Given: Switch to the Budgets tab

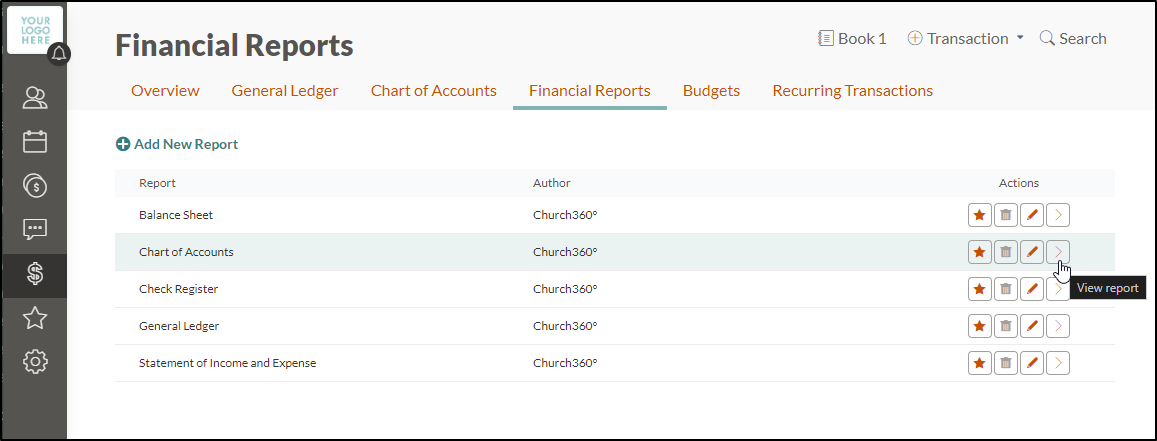Looking at the screenshot, I should 711,91.
